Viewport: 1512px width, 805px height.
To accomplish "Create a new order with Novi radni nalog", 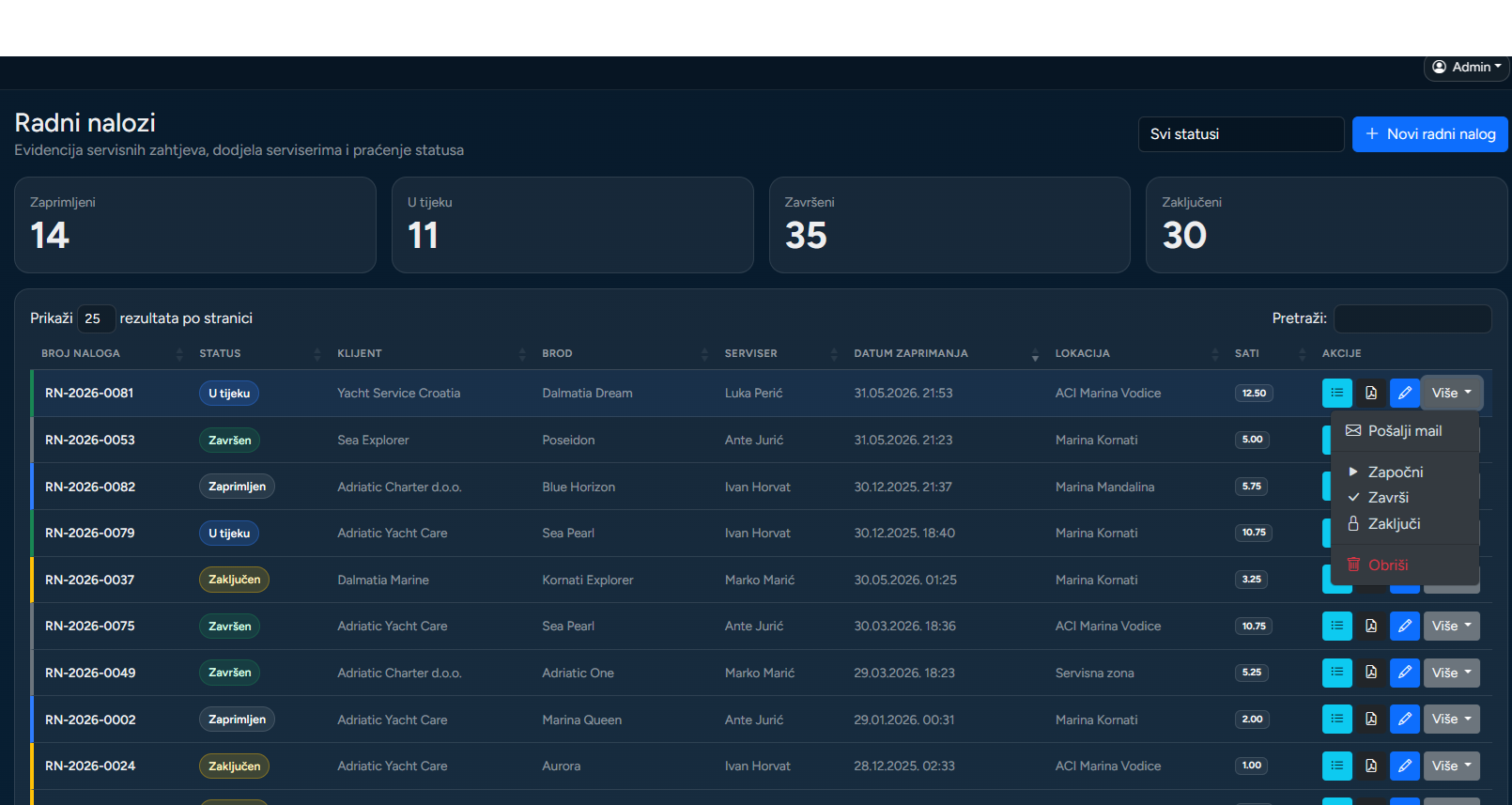I will [1430, 134].
